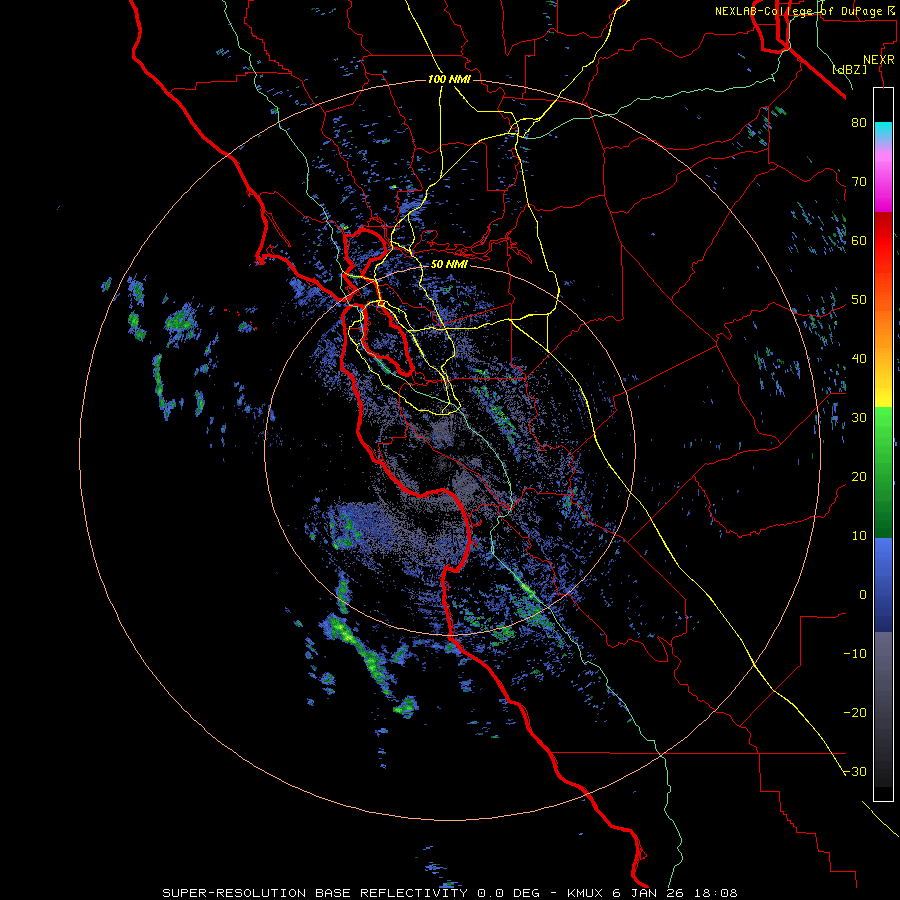
Task: Click the "-30" value on the dBZ scale
Action: coord(855,772)
